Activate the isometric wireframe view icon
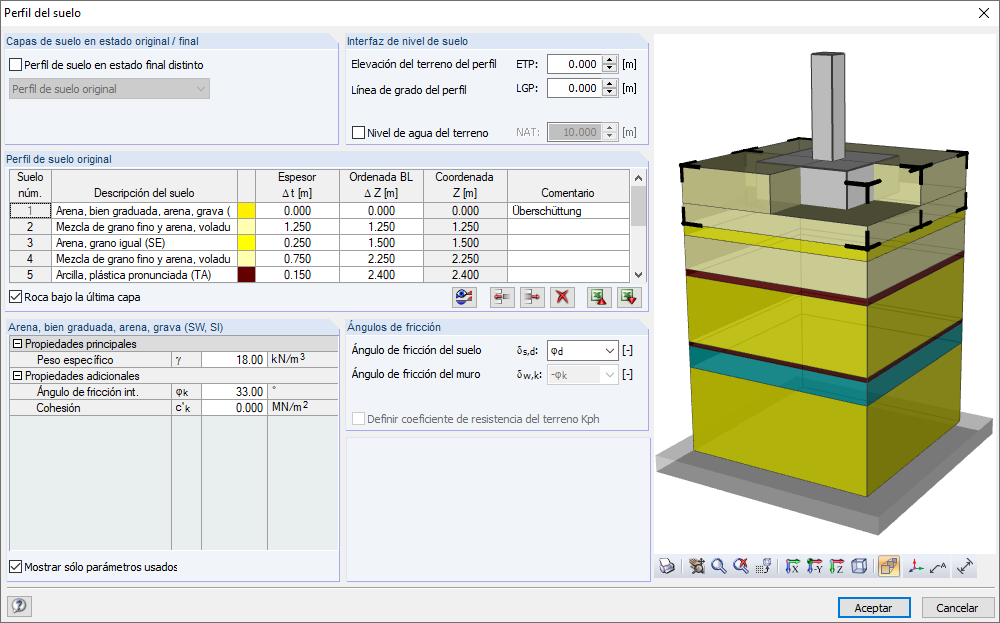The image size is (1000, 623). click(x=860, y=566)
